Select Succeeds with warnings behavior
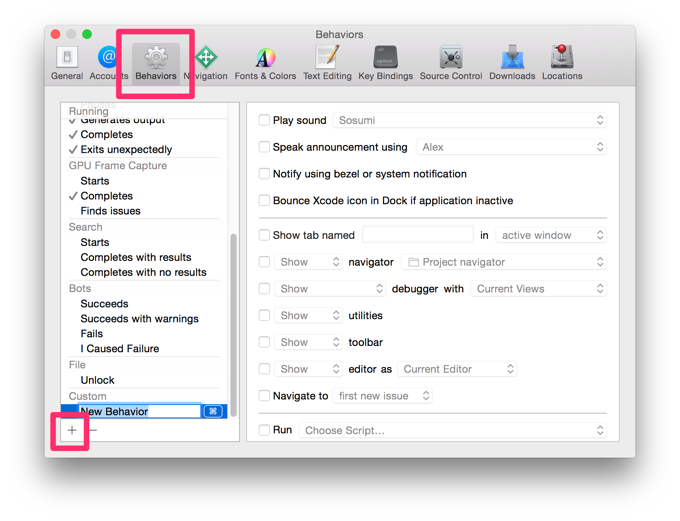Screen dimensions: 680x521 point(140,318)
